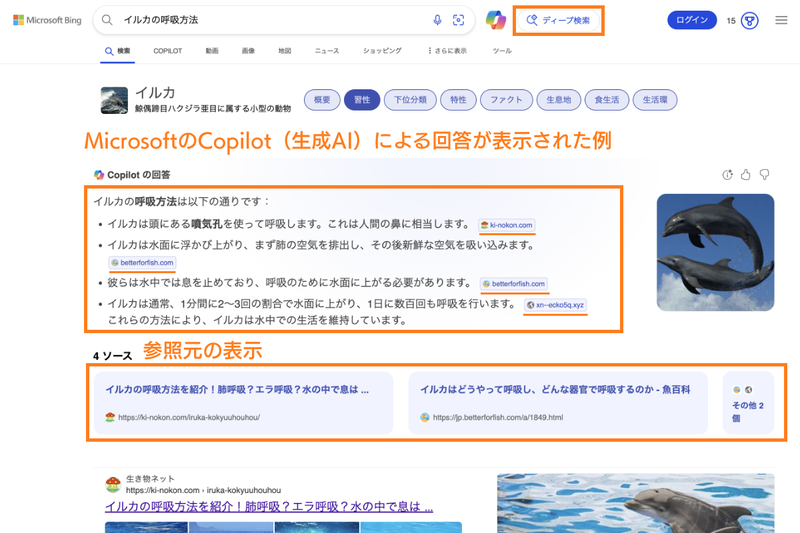Click the thumbs down icon
This screenshot has height=533, width=800.
pyautogui.click(x=764, y=175)
